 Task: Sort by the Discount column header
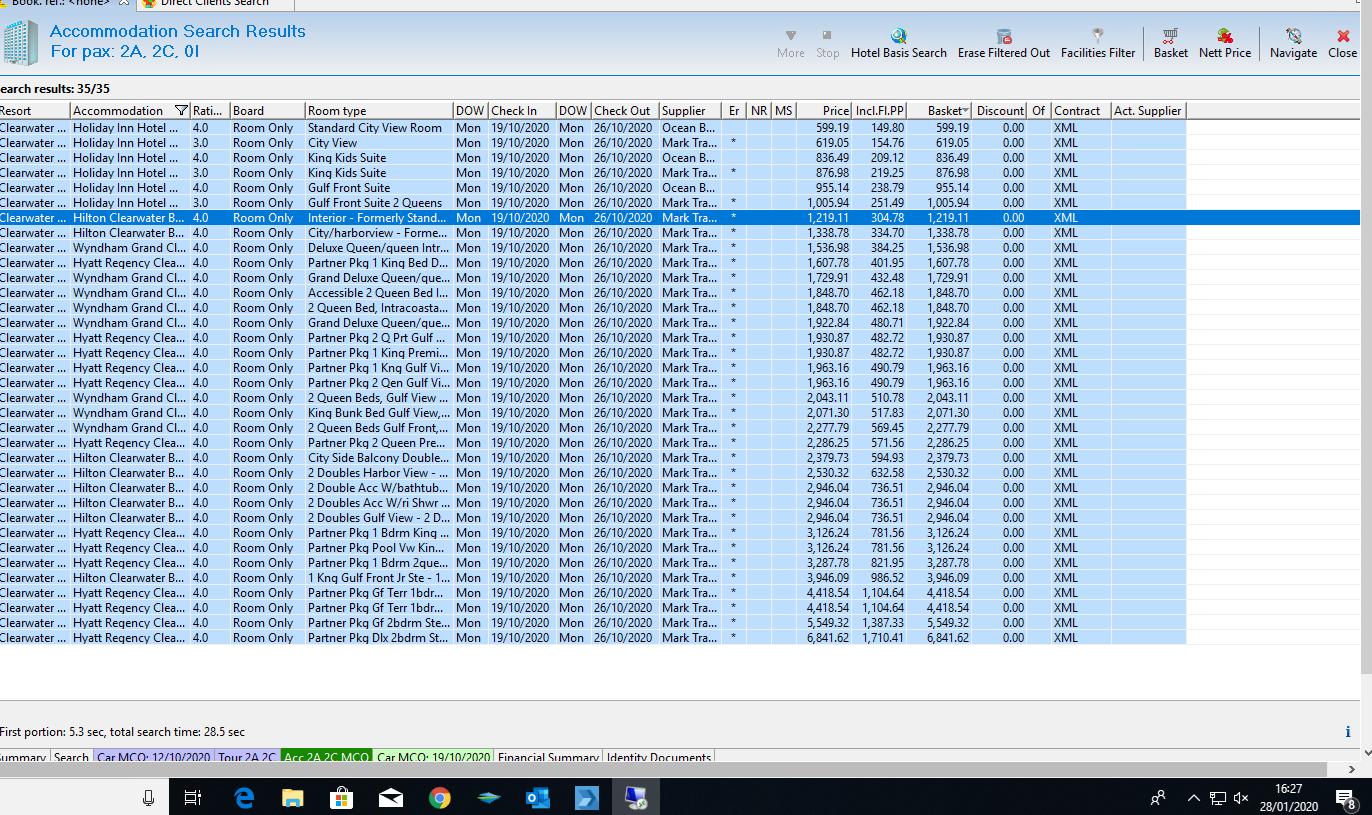pyautogui.click(x=1001, y=111)
